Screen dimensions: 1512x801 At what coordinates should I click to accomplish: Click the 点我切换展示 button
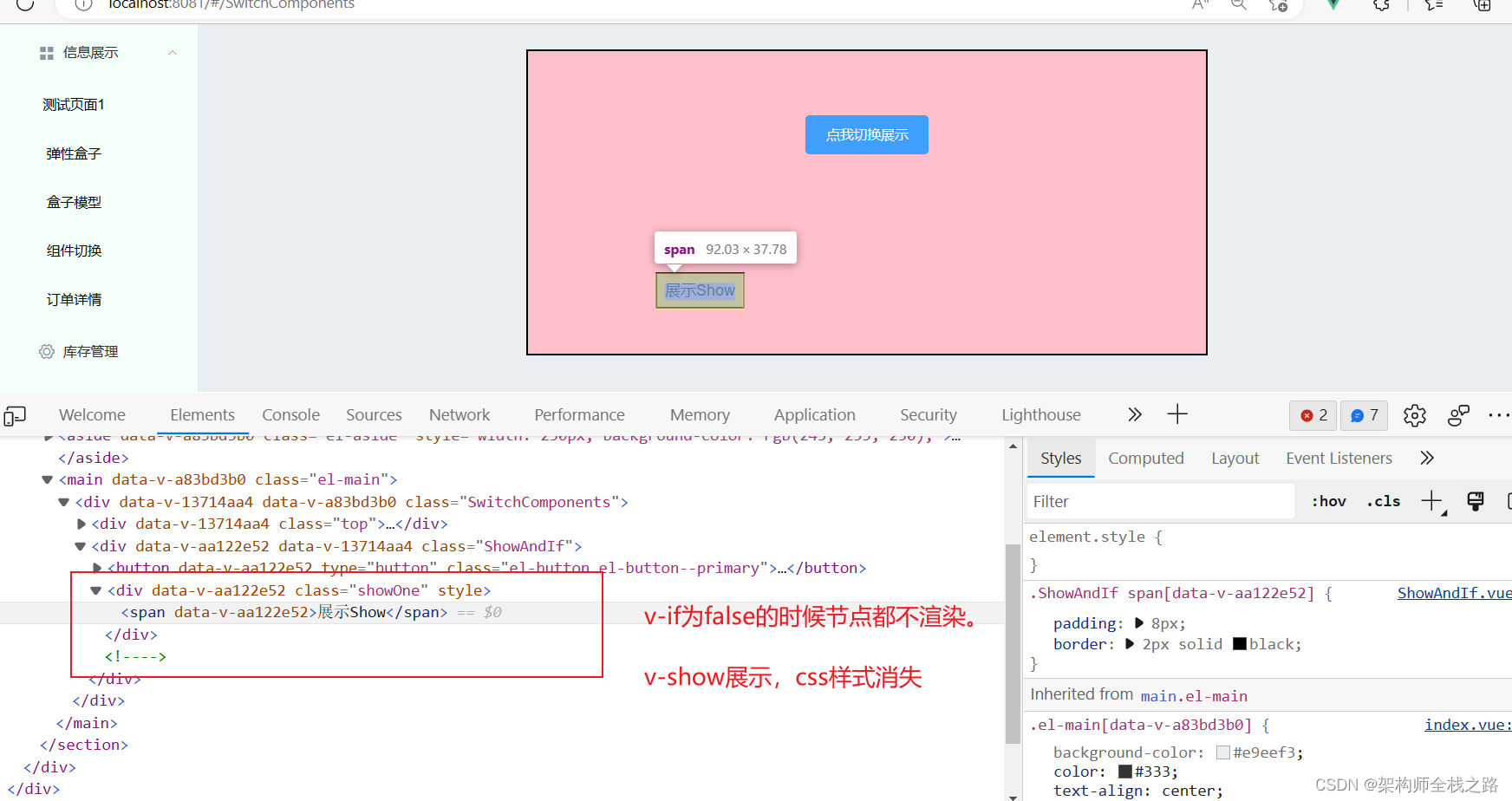point(866,134)
